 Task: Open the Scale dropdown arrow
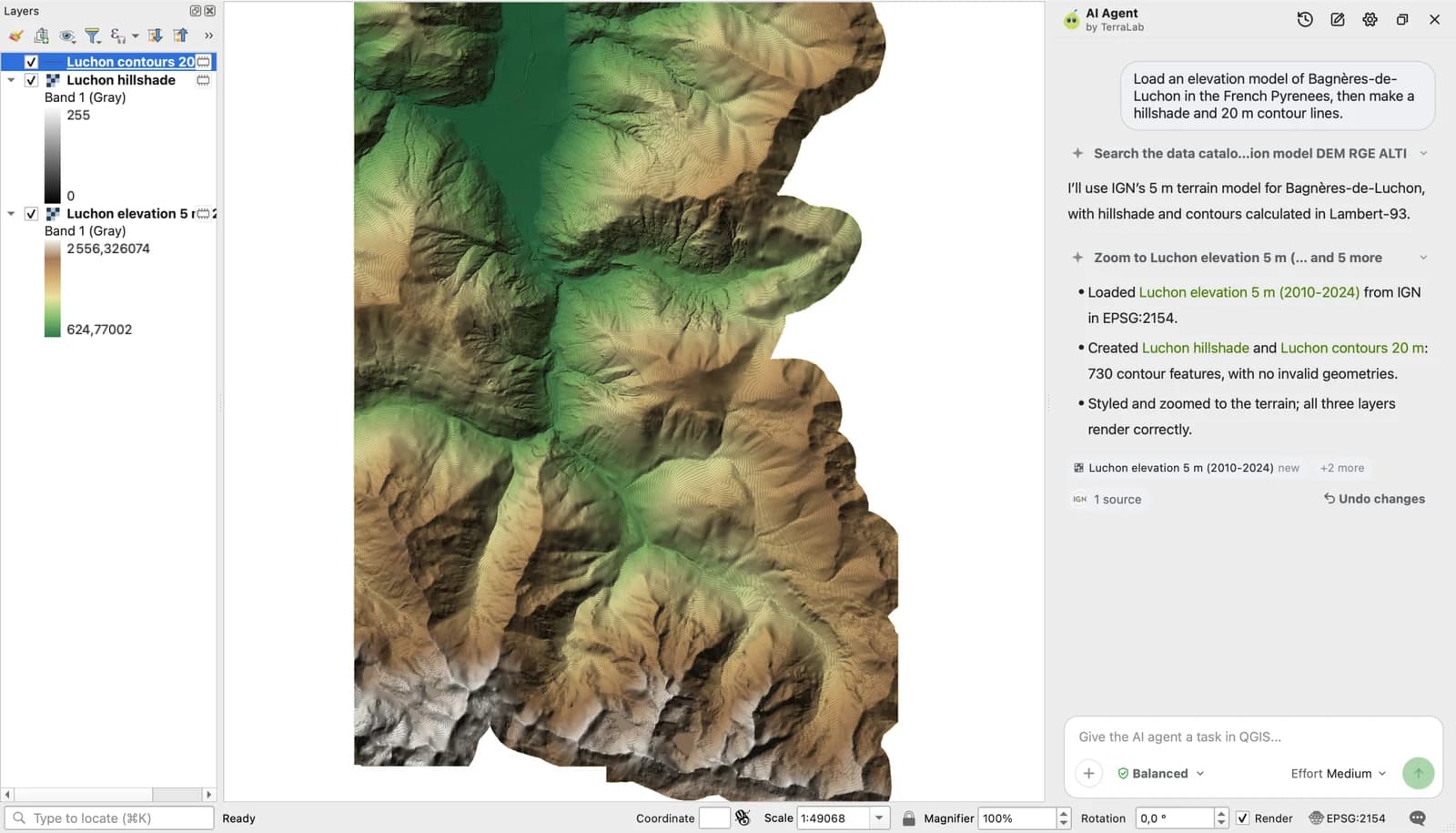tap(879, 818)
